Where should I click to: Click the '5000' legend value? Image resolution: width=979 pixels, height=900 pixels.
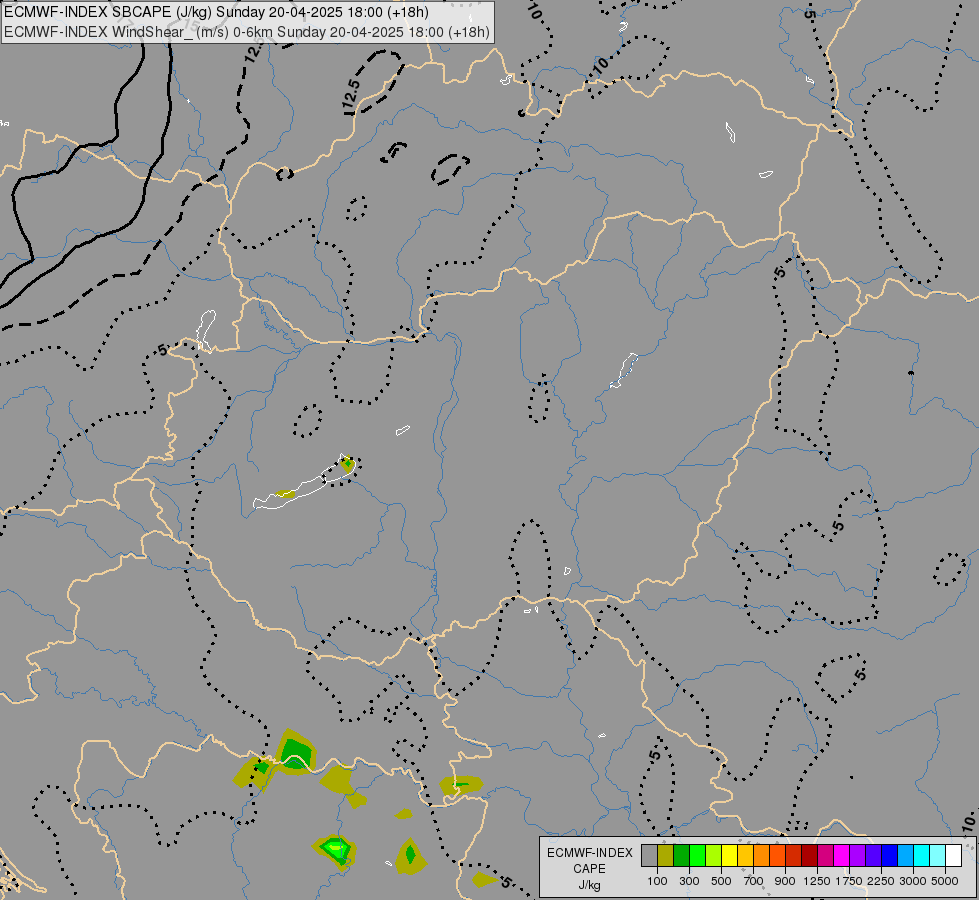click(x=945, y=881)
